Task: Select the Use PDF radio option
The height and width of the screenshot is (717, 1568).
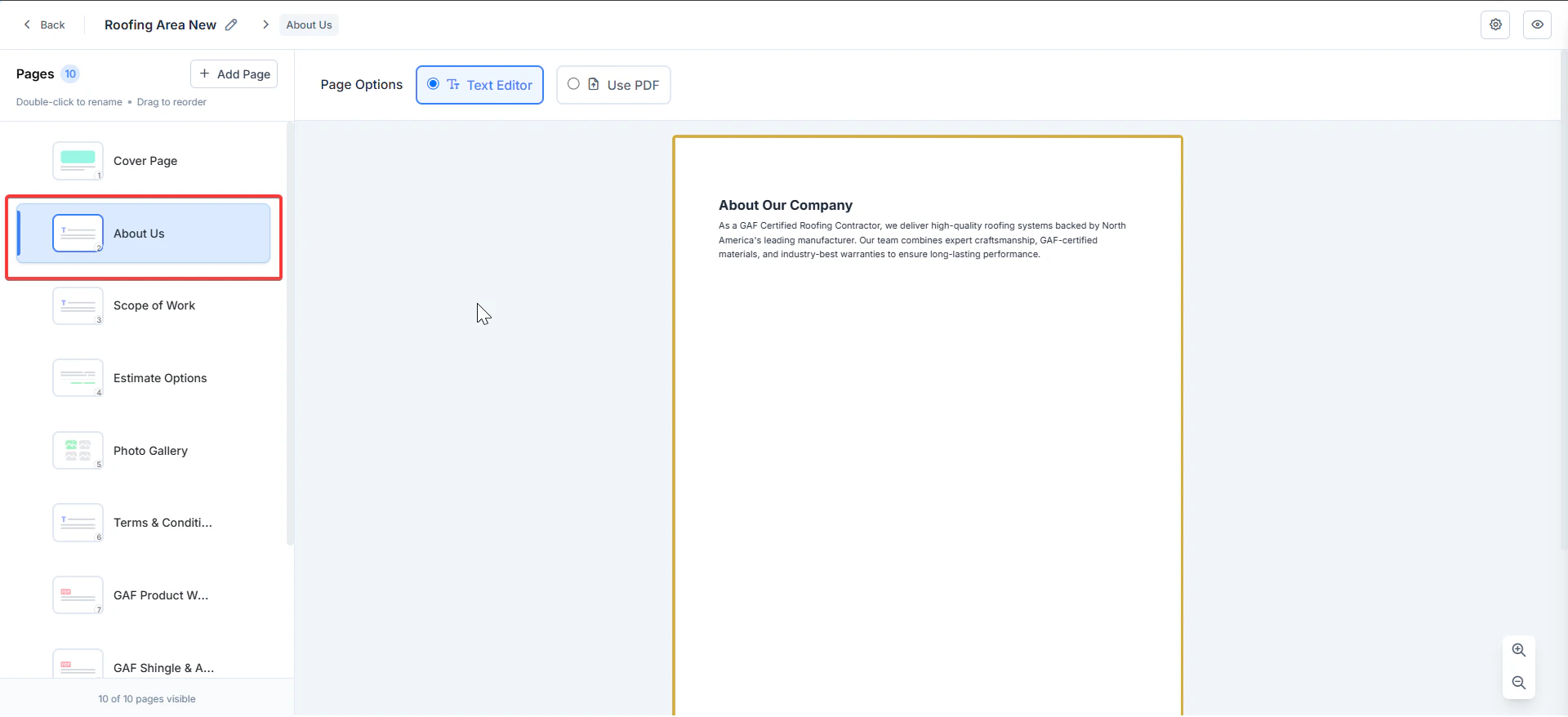Action: click(573, 84)
